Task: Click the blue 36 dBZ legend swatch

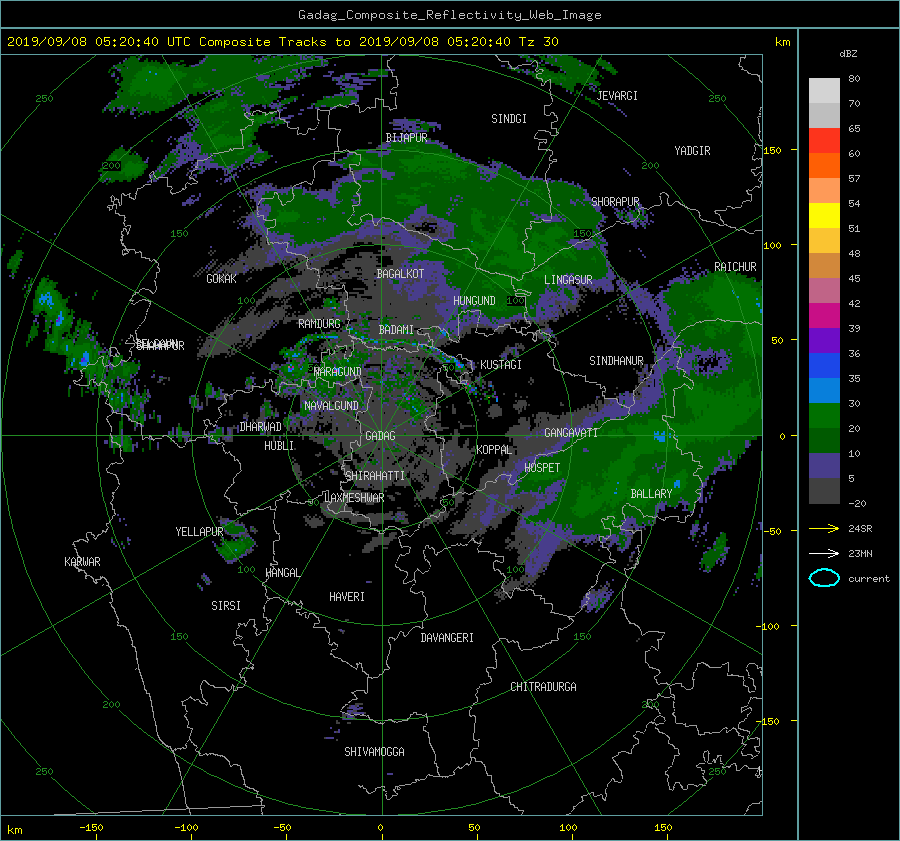Action: point(824,365)
